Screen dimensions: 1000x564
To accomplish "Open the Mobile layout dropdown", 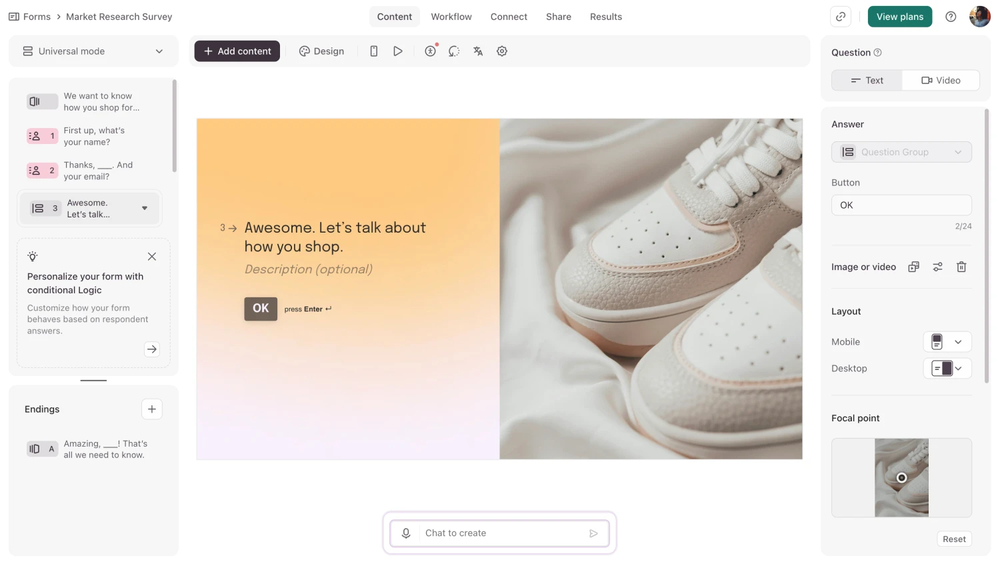I will (947, 342).
